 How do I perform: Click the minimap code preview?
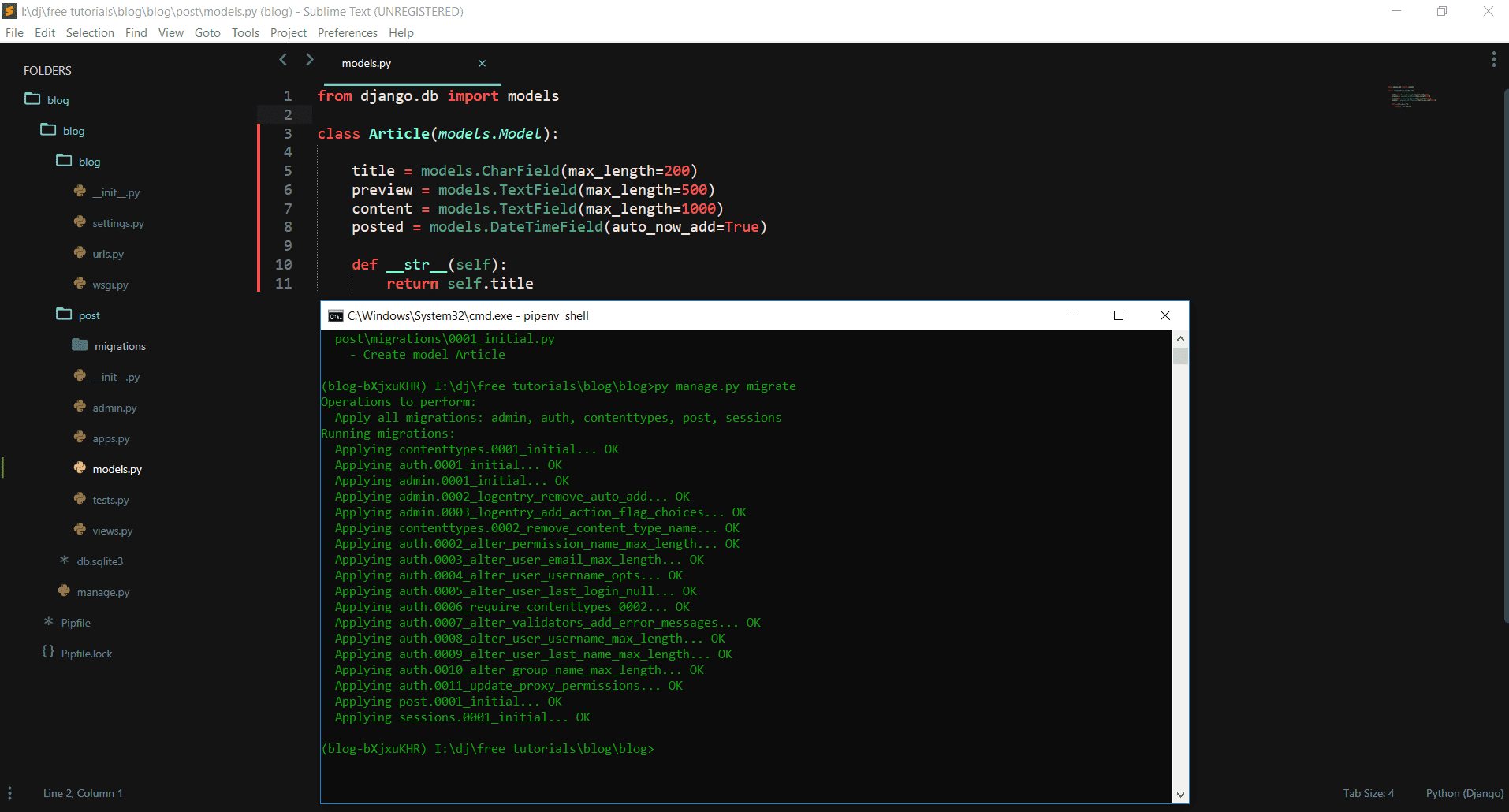coord(1411,97)
